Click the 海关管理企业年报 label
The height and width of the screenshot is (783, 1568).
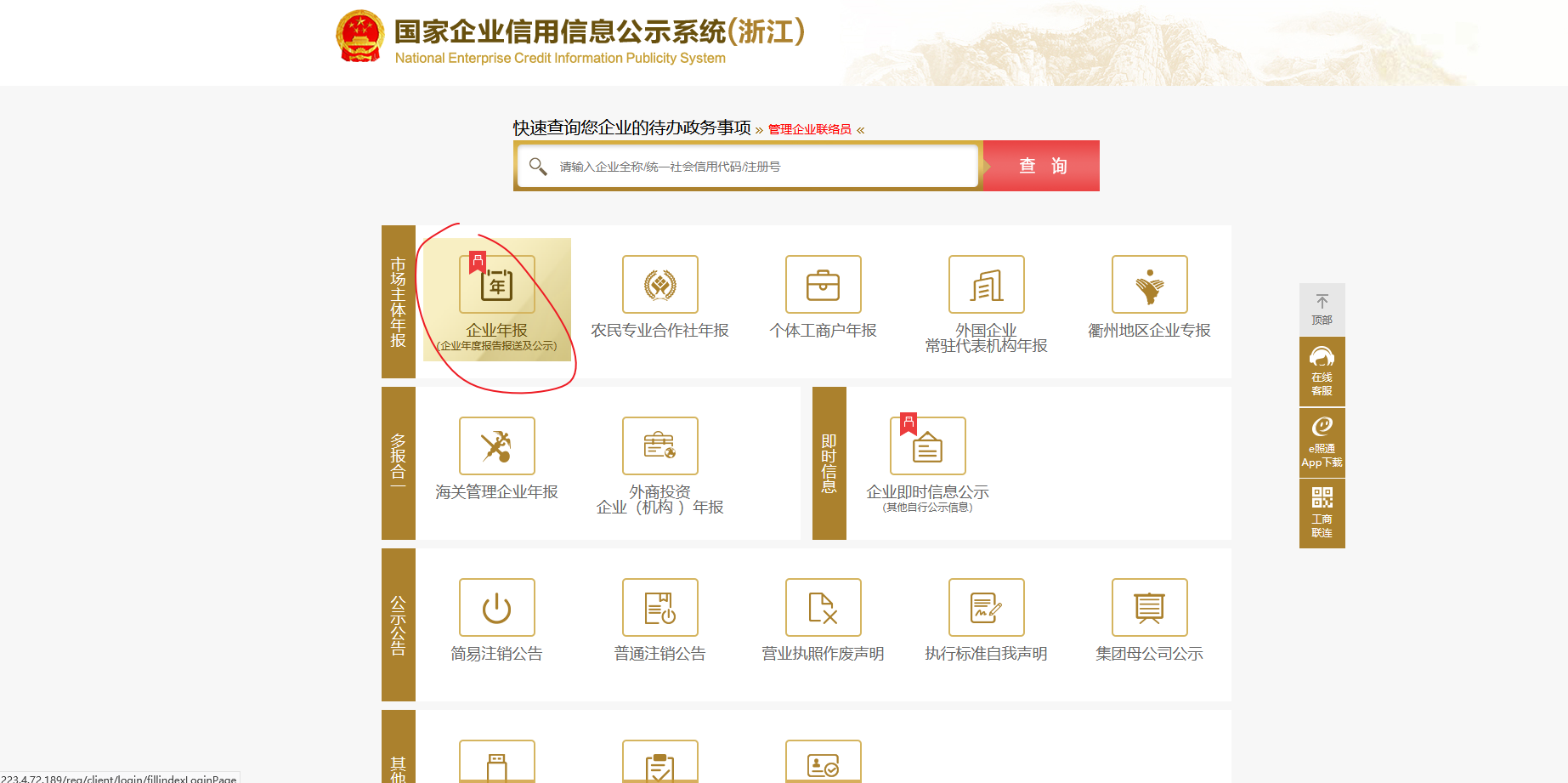[x=497, y=491]
